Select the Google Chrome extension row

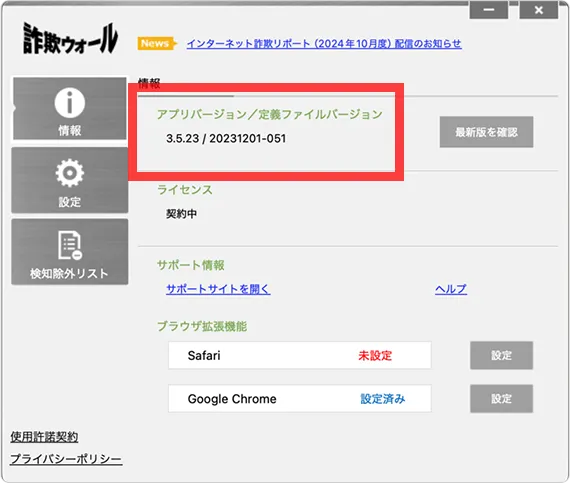tap(300, 398)
